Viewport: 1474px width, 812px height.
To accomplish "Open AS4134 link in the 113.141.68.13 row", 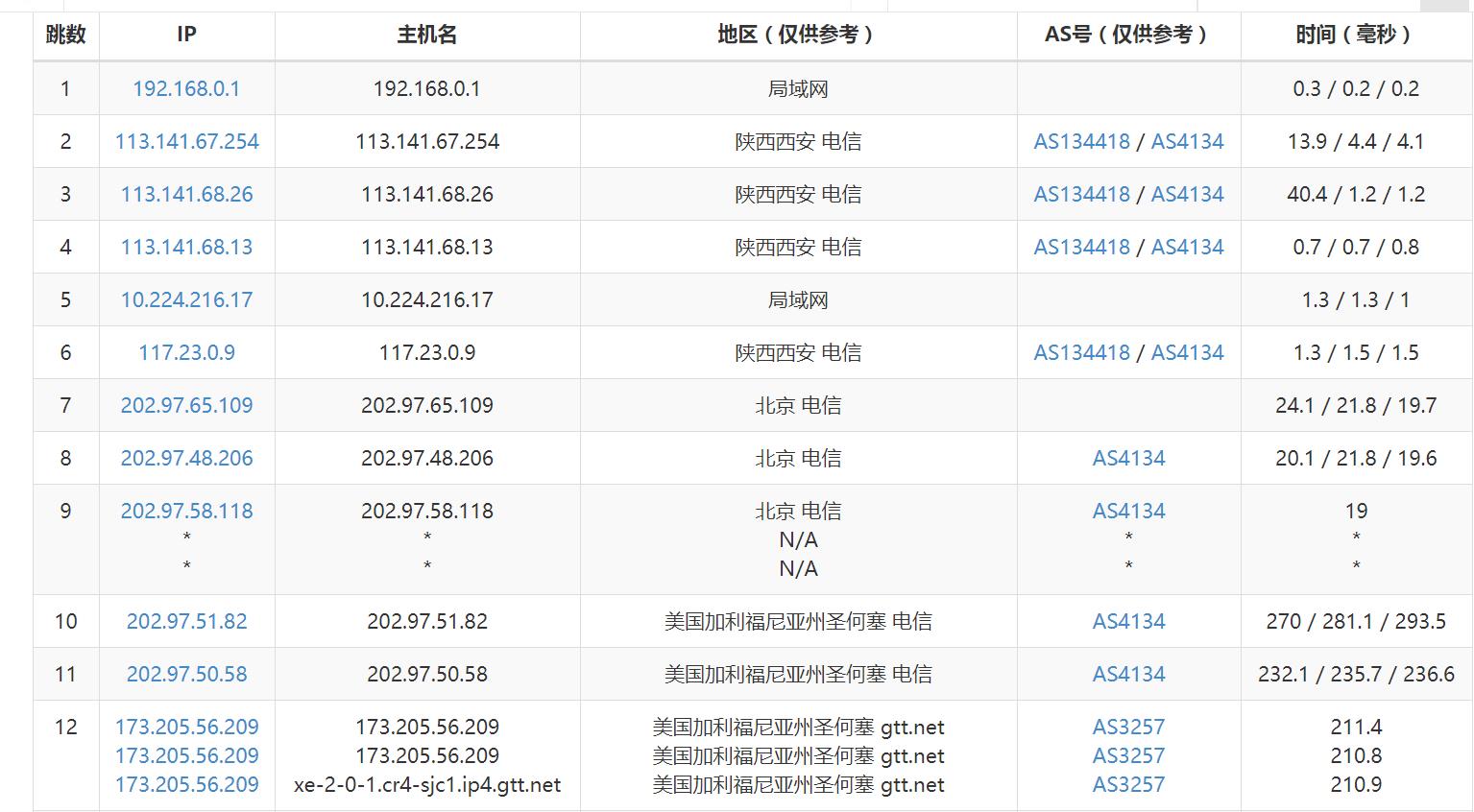I will (x=1187, y=247).
